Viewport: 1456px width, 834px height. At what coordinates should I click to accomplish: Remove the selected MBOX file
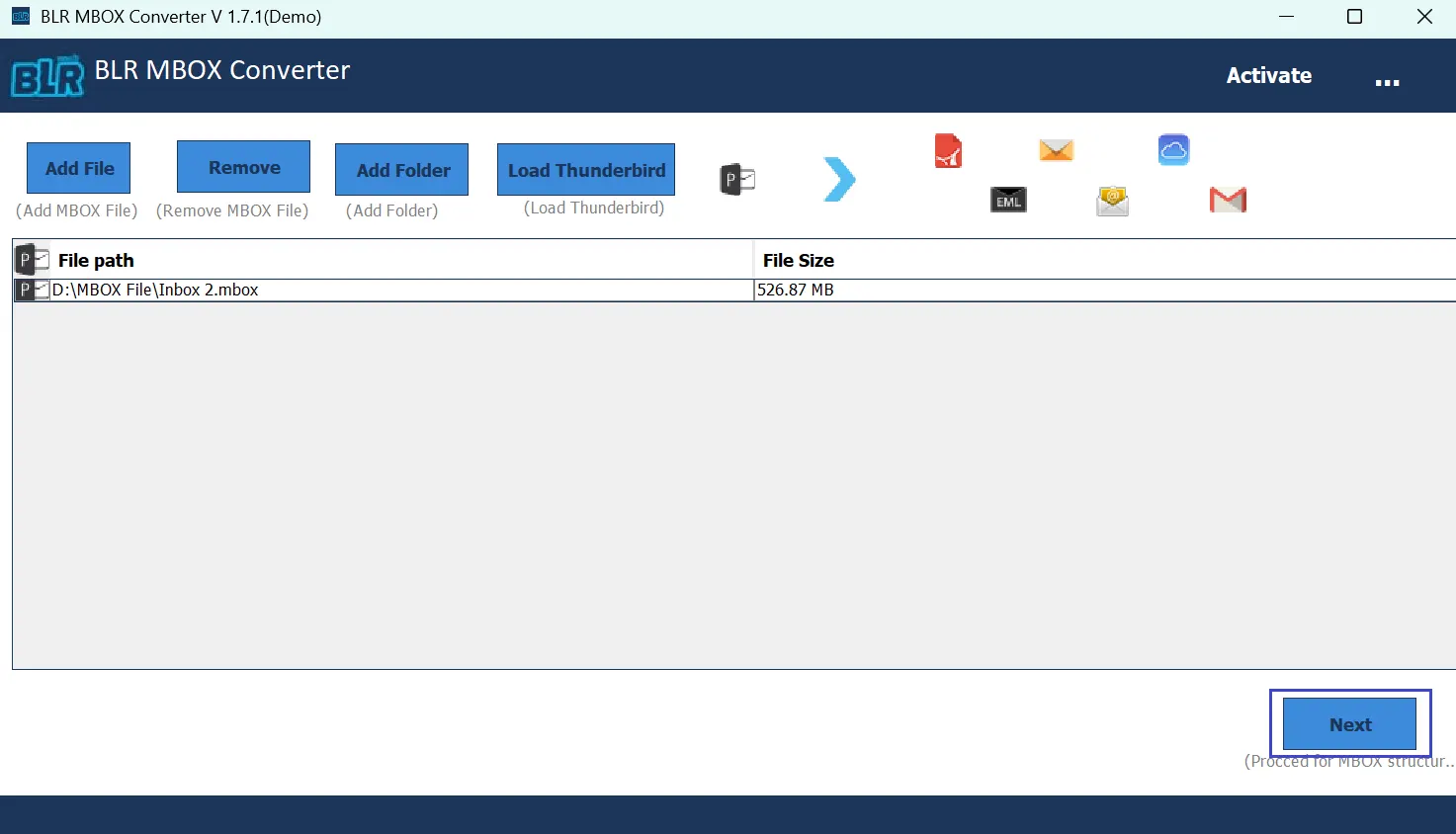242,166
